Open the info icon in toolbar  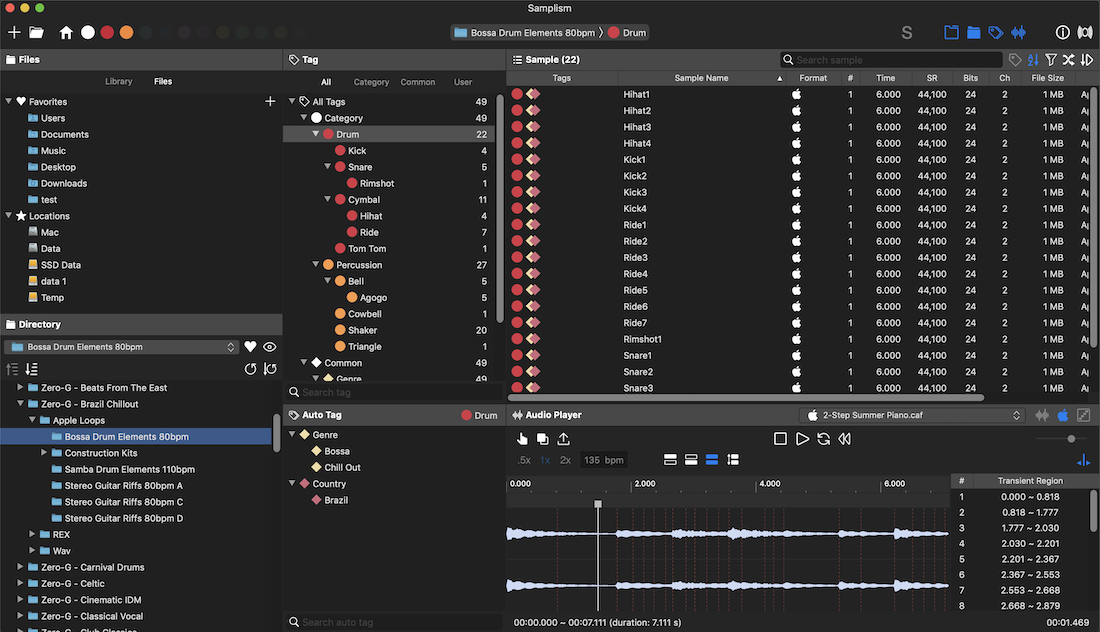click(x=1063, y=32)
